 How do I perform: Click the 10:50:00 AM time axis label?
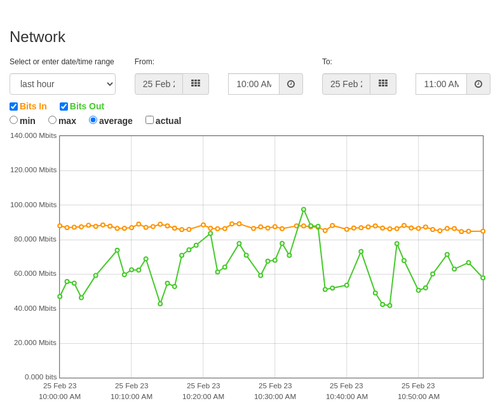[x=418, y=397]
